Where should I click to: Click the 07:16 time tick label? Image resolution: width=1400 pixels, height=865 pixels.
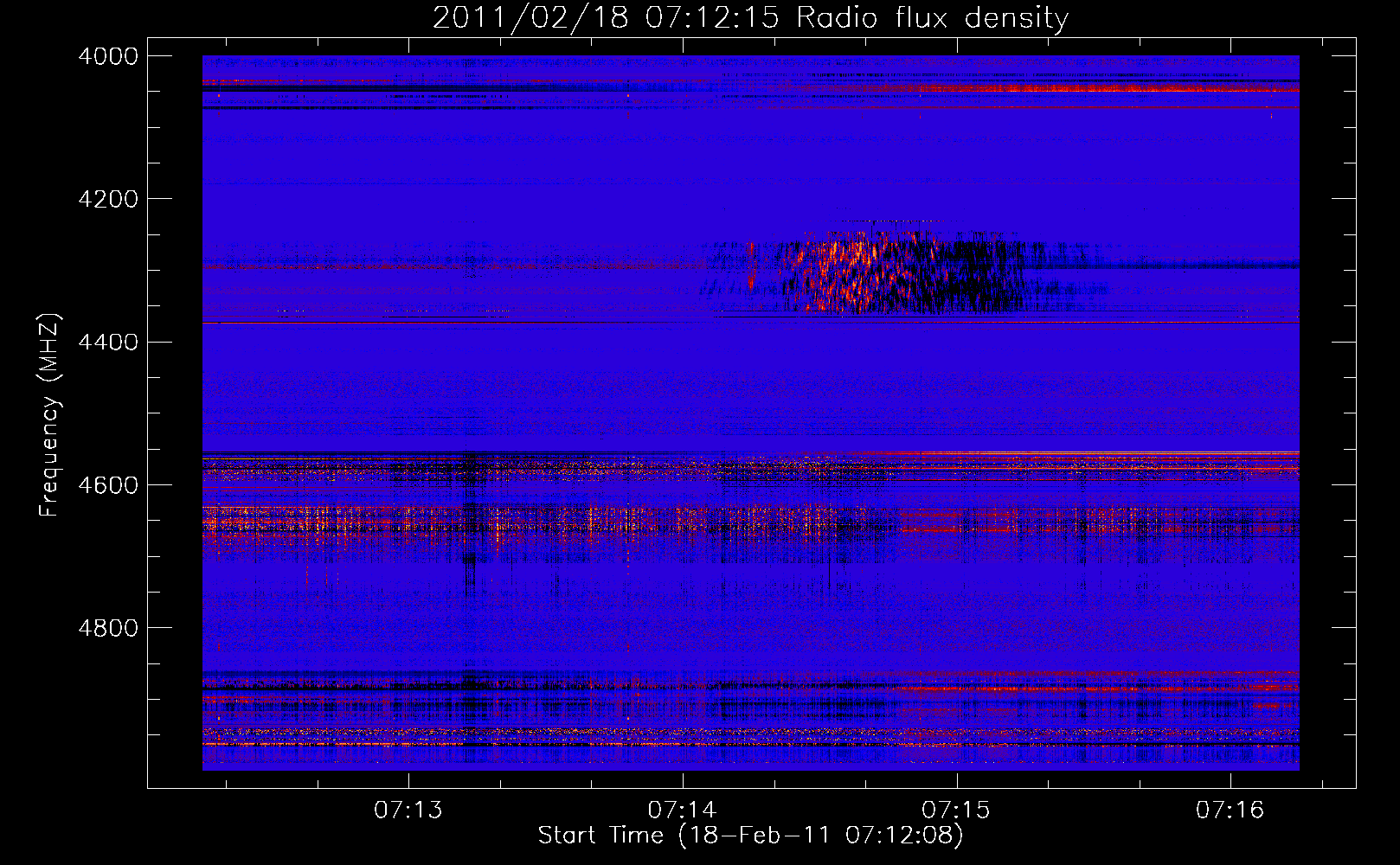click(1230, 811)
